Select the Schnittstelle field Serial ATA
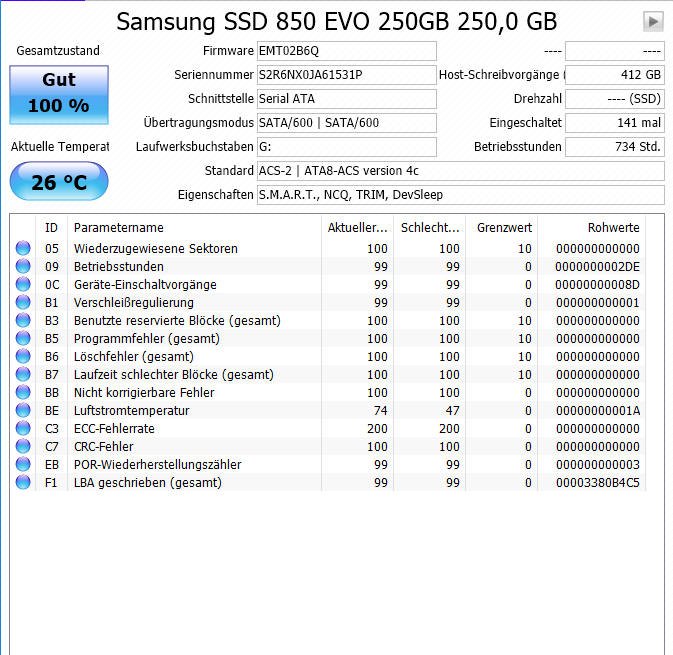Screen dimensions: 673x655 pos(347,99)
